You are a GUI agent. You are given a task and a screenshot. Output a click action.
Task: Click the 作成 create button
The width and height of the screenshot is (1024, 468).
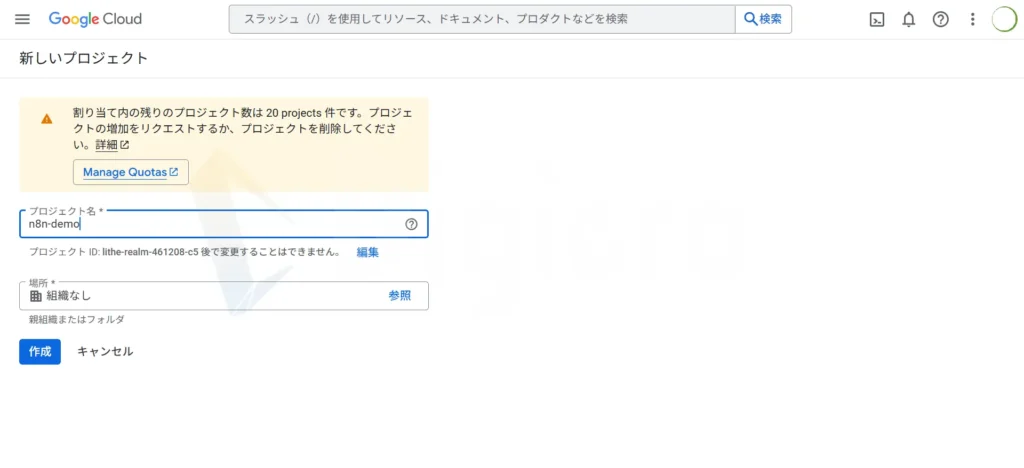[40, 351]
